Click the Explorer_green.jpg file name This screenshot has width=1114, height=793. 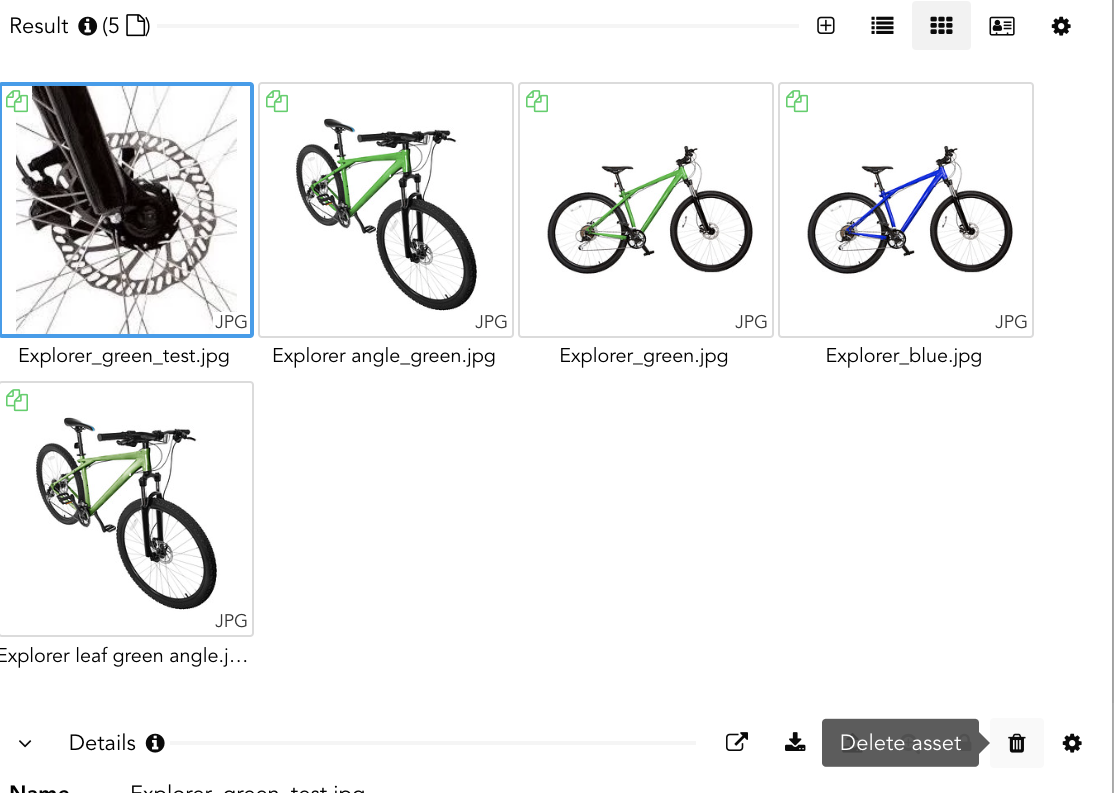click(644, 355)
